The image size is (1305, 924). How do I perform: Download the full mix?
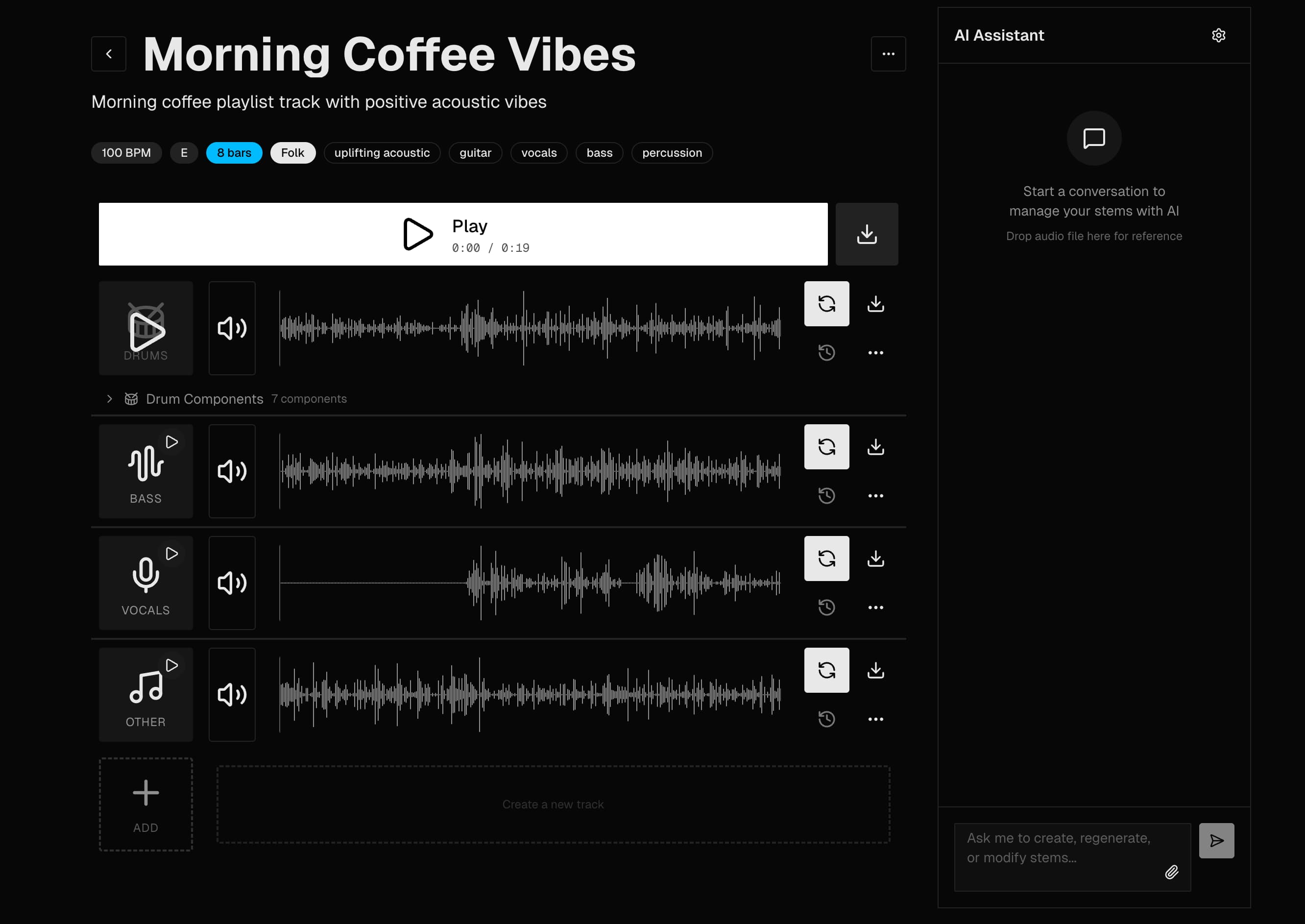tap(867, 234)
